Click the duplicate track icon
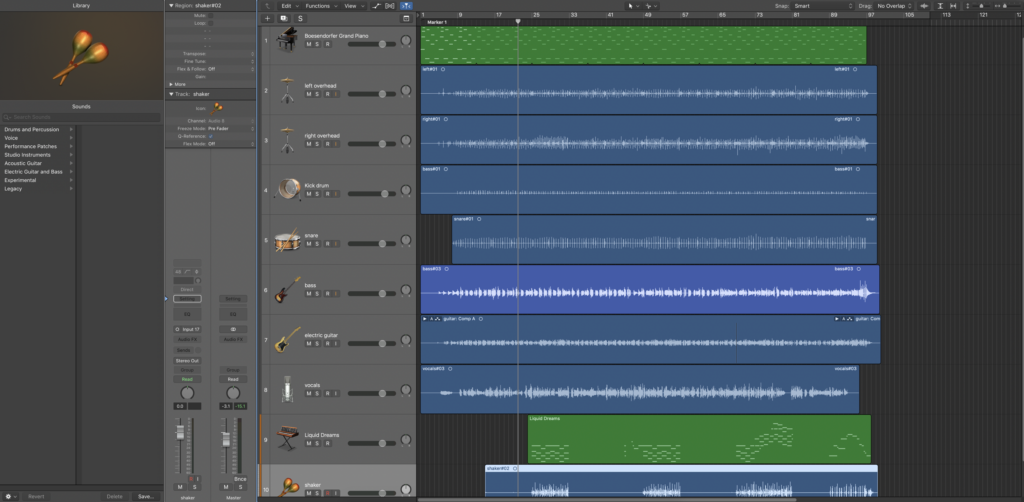 283,18
